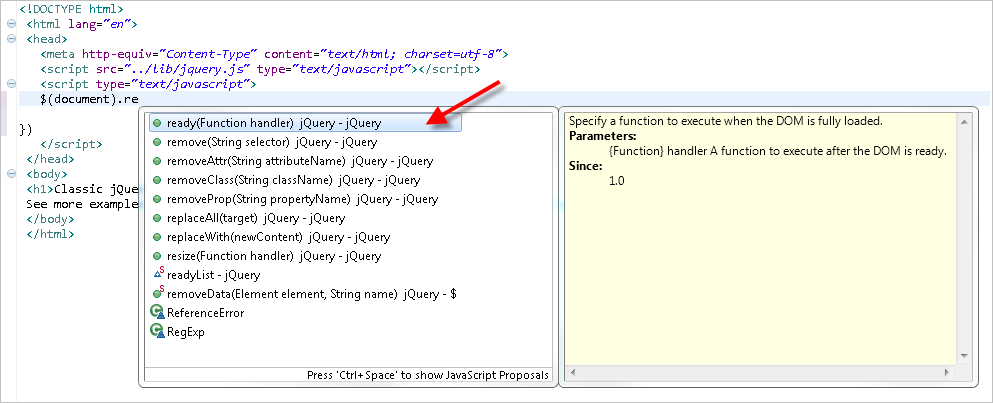
Task: Click documentation panel scroll right arrow
Action: click(x=947, y=373)
